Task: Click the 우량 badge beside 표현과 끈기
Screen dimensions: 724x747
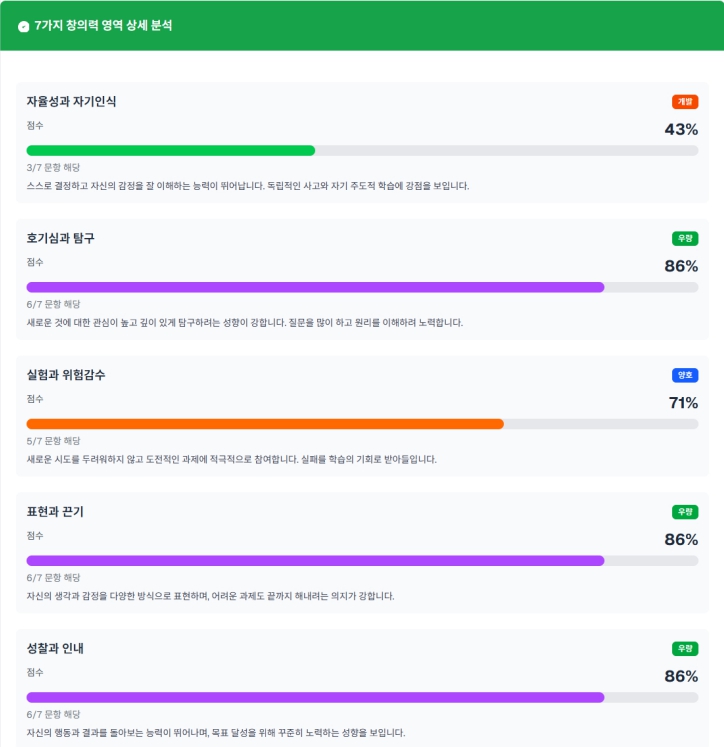Action: click(x=685, y=512)
